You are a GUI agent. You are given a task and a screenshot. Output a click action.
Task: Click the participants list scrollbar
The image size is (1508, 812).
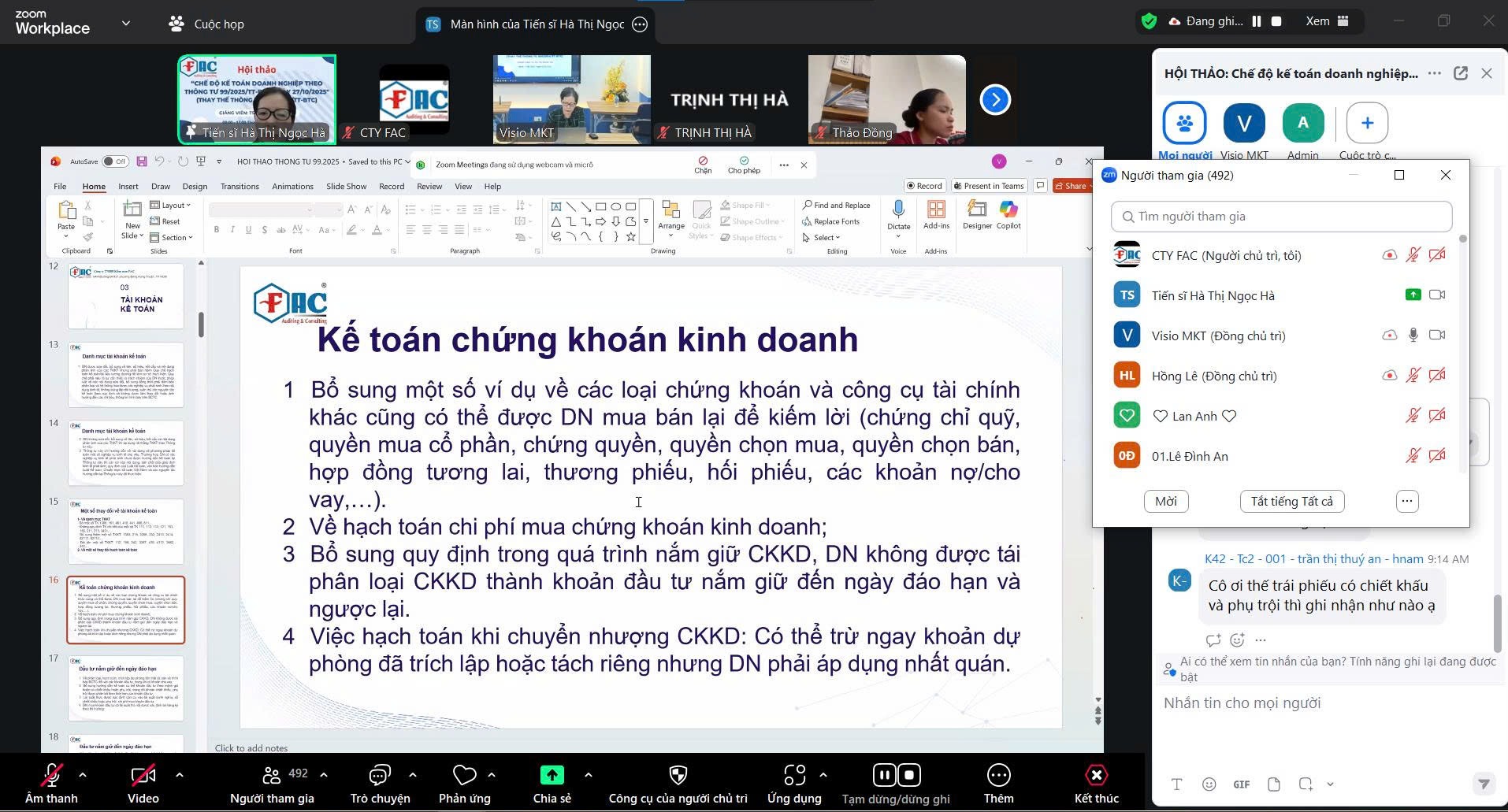[x=1462, y=354]
